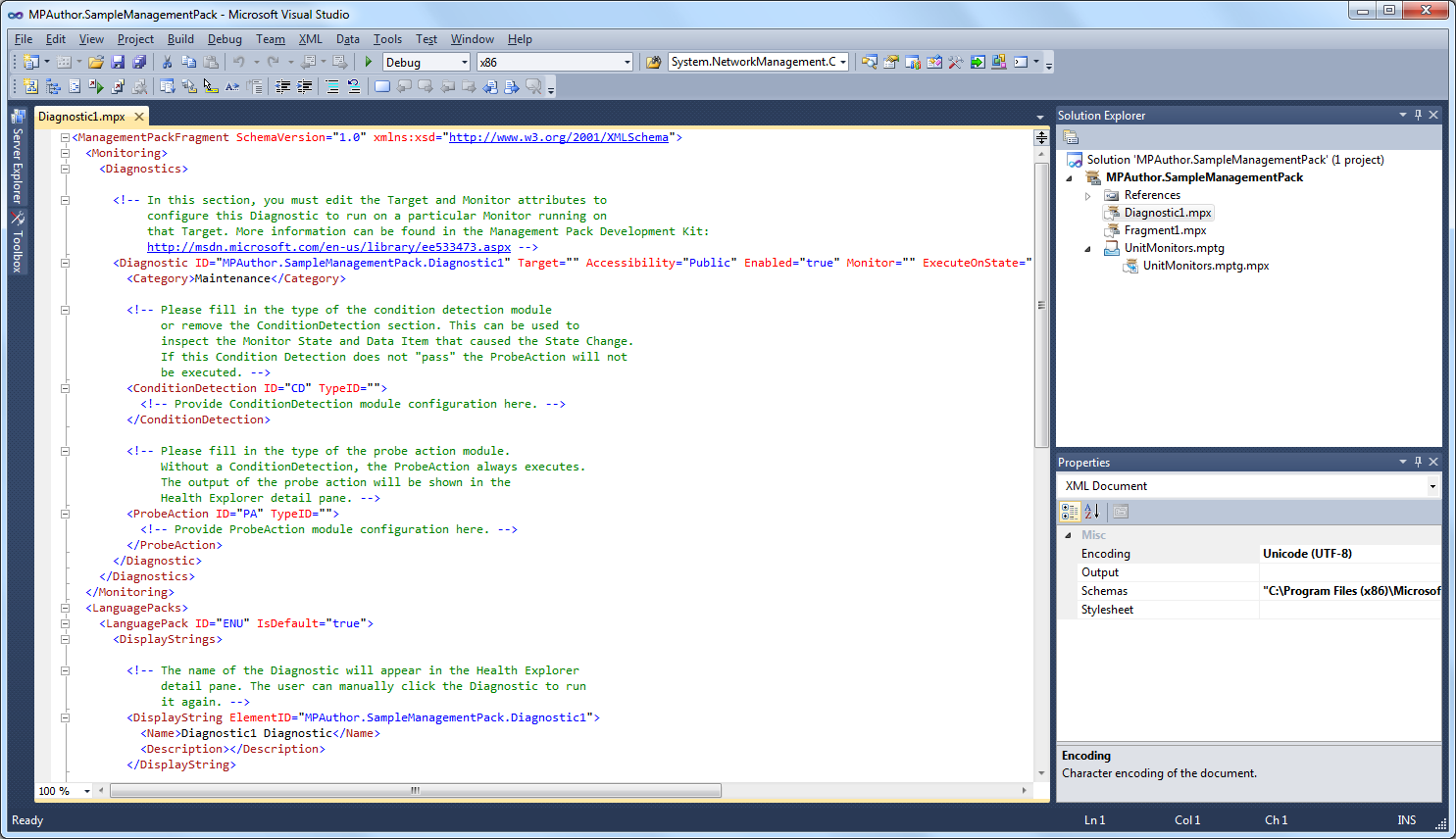Image resolution: width=1456 pixels, height=839 pixels.
Task: Open the w3.org XMLSchema link
Action: (x=559, y=137)
